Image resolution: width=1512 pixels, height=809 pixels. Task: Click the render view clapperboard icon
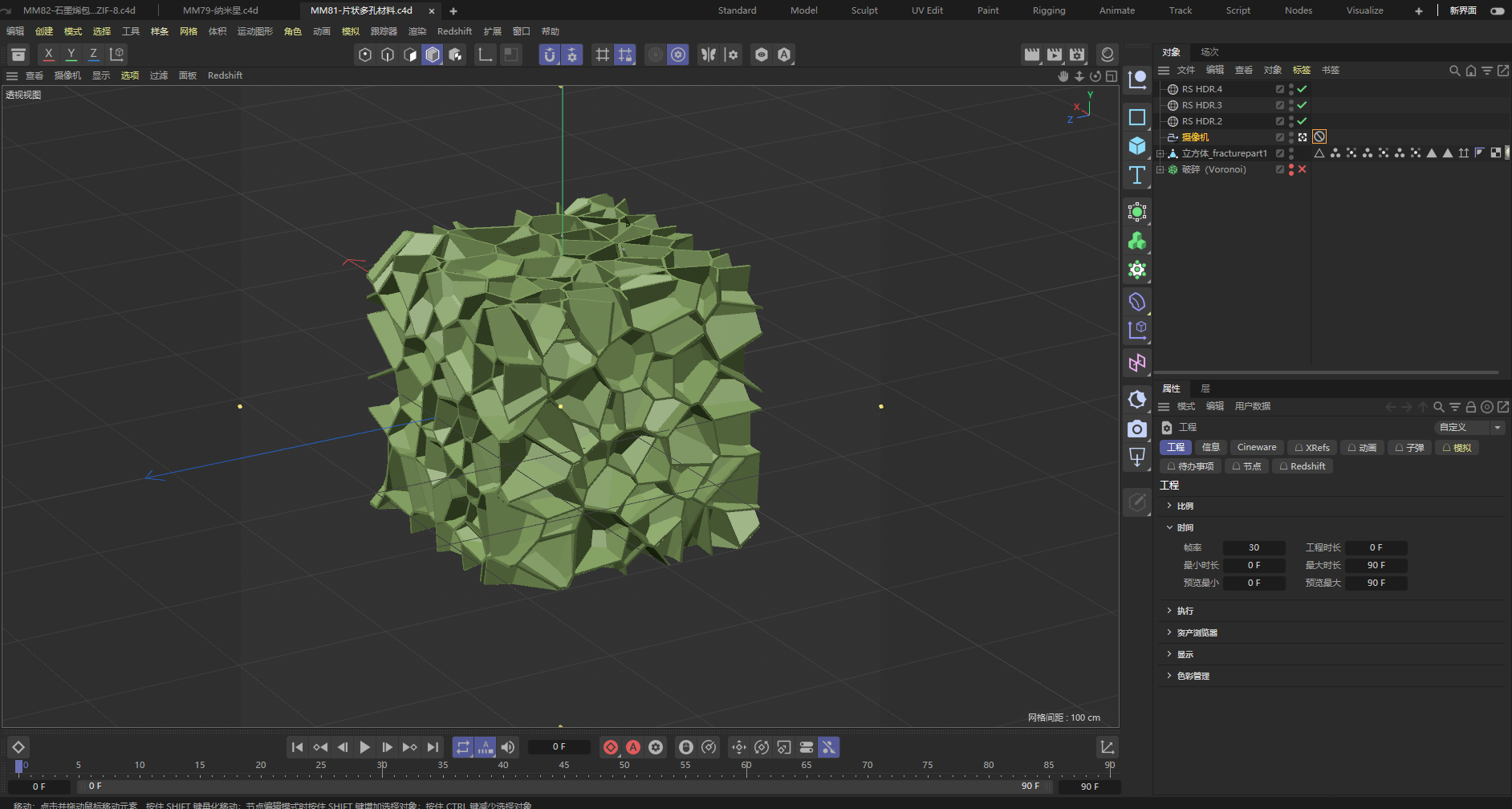(1032, 55)
